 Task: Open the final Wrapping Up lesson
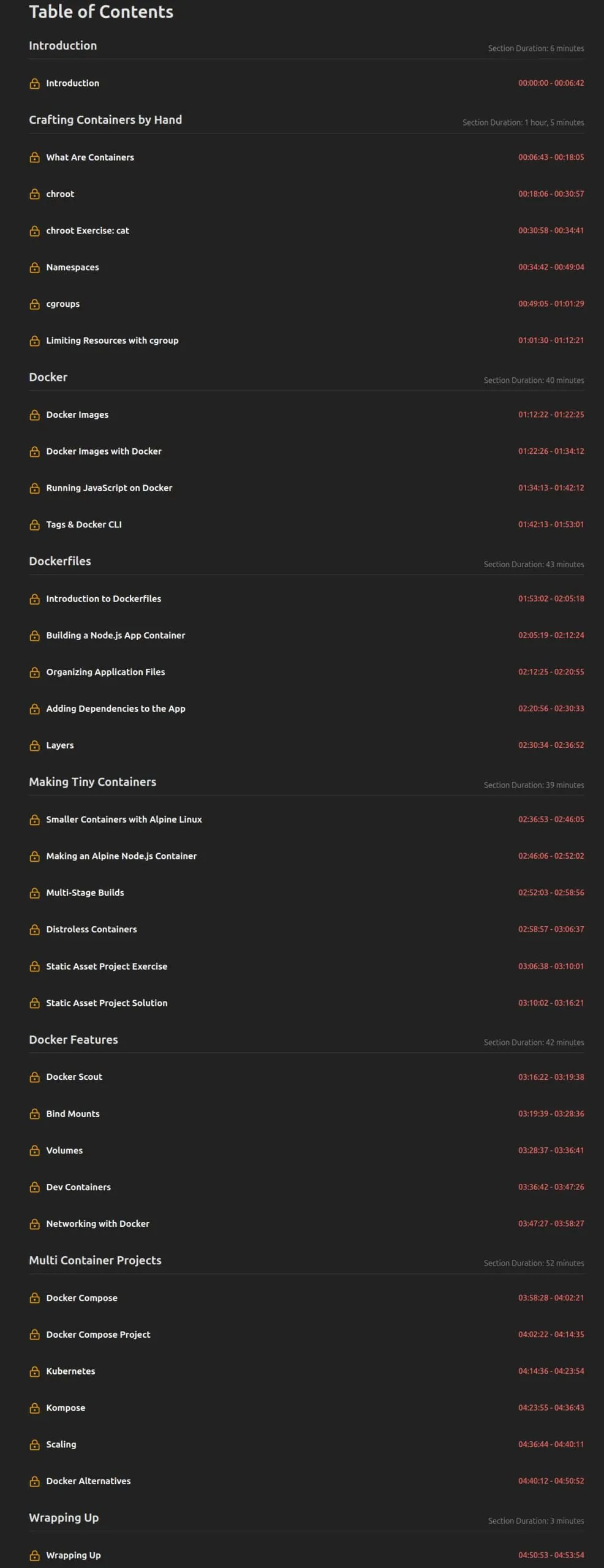tap(74, 1555)
